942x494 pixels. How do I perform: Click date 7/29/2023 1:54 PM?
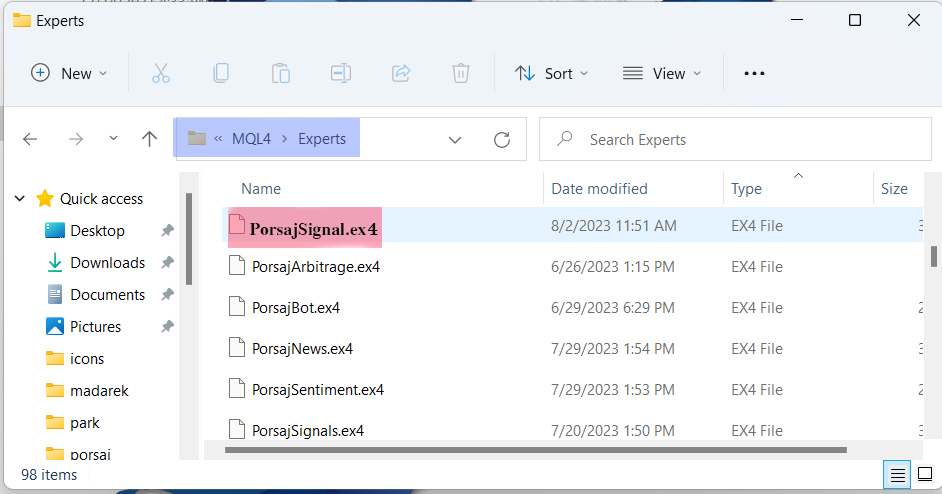(x=613, y=349)
